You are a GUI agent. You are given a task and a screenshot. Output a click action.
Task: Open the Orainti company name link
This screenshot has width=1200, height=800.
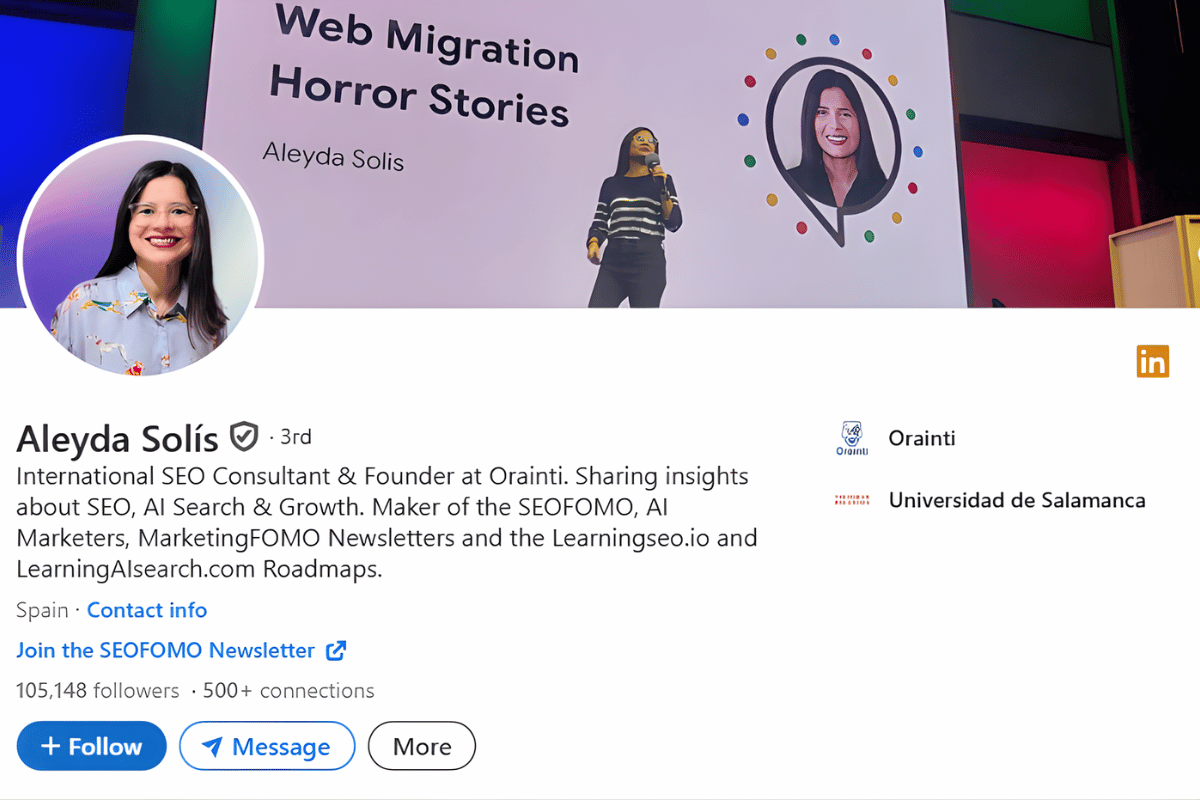click(x=921, y=438)
